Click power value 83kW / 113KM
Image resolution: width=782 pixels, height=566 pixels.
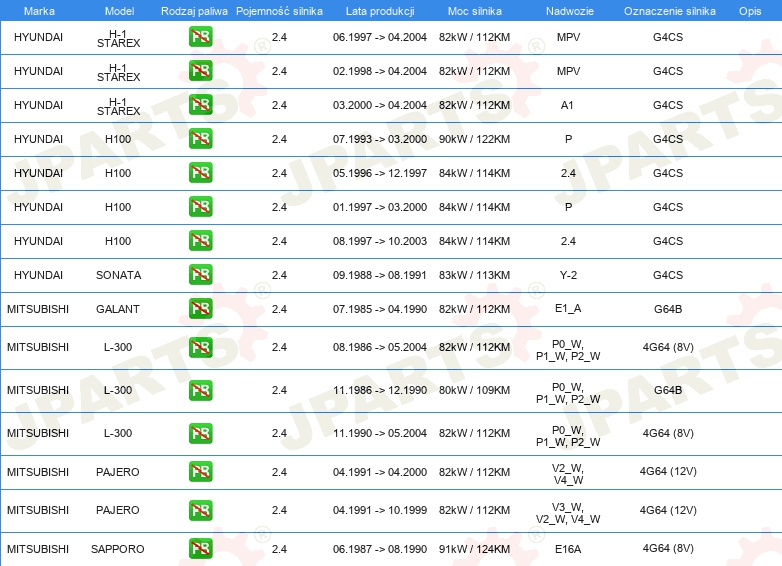pyautogui.click(x=474, y=275)
